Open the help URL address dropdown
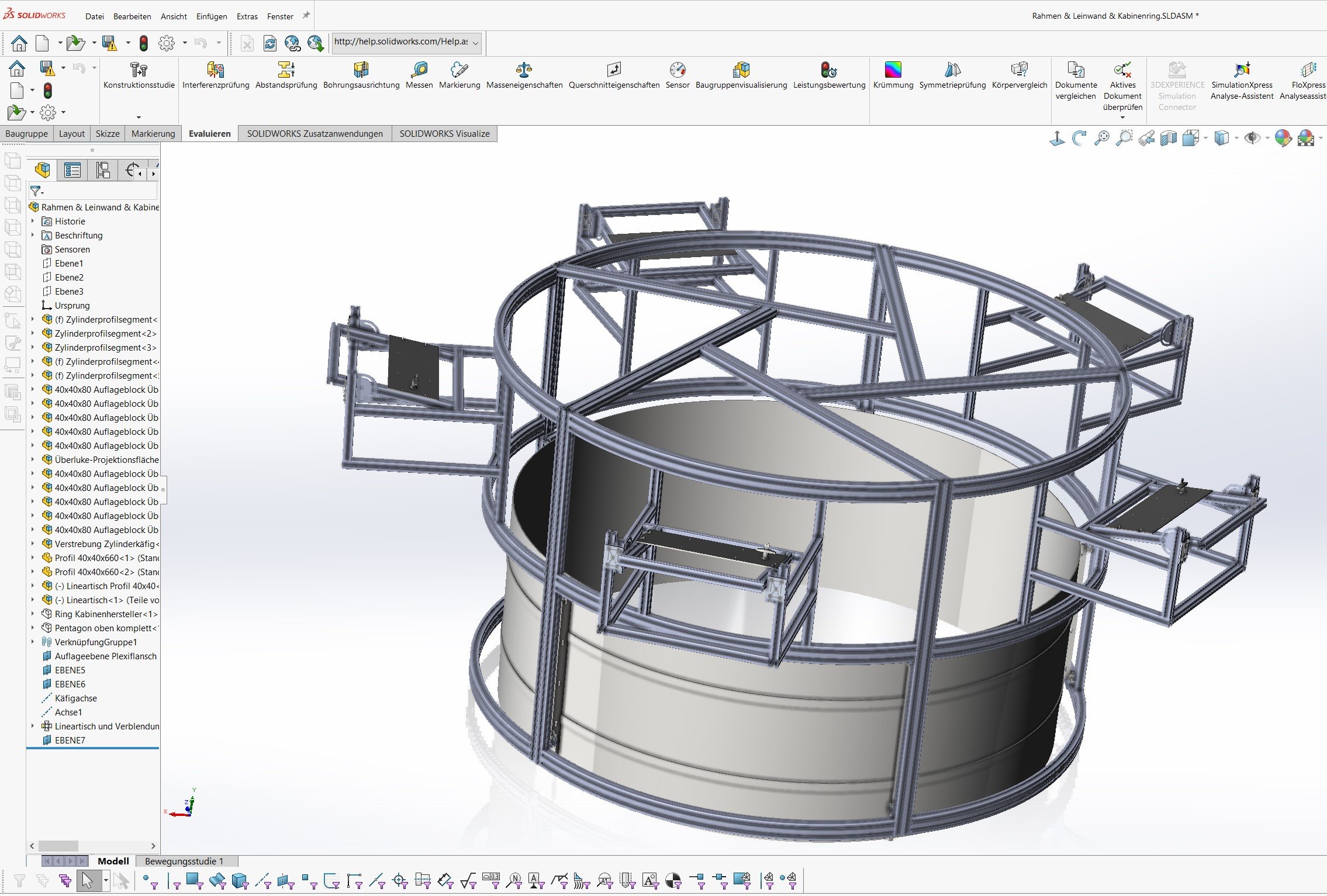 [476, 43]
